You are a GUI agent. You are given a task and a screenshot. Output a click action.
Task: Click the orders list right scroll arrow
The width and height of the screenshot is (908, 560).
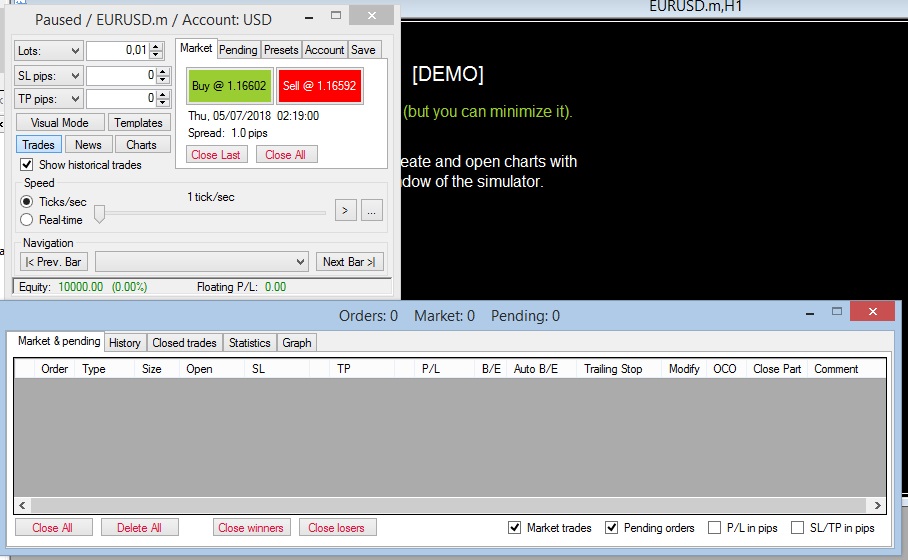point(878,506)
